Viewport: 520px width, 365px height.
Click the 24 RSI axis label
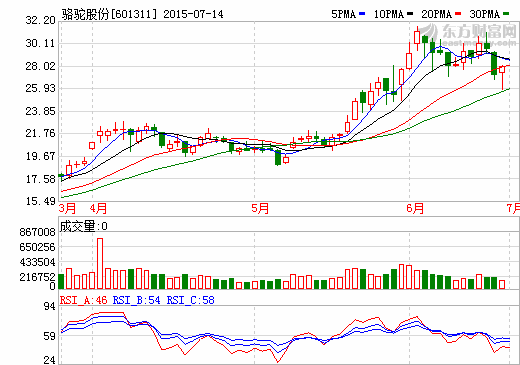point(49,360)
